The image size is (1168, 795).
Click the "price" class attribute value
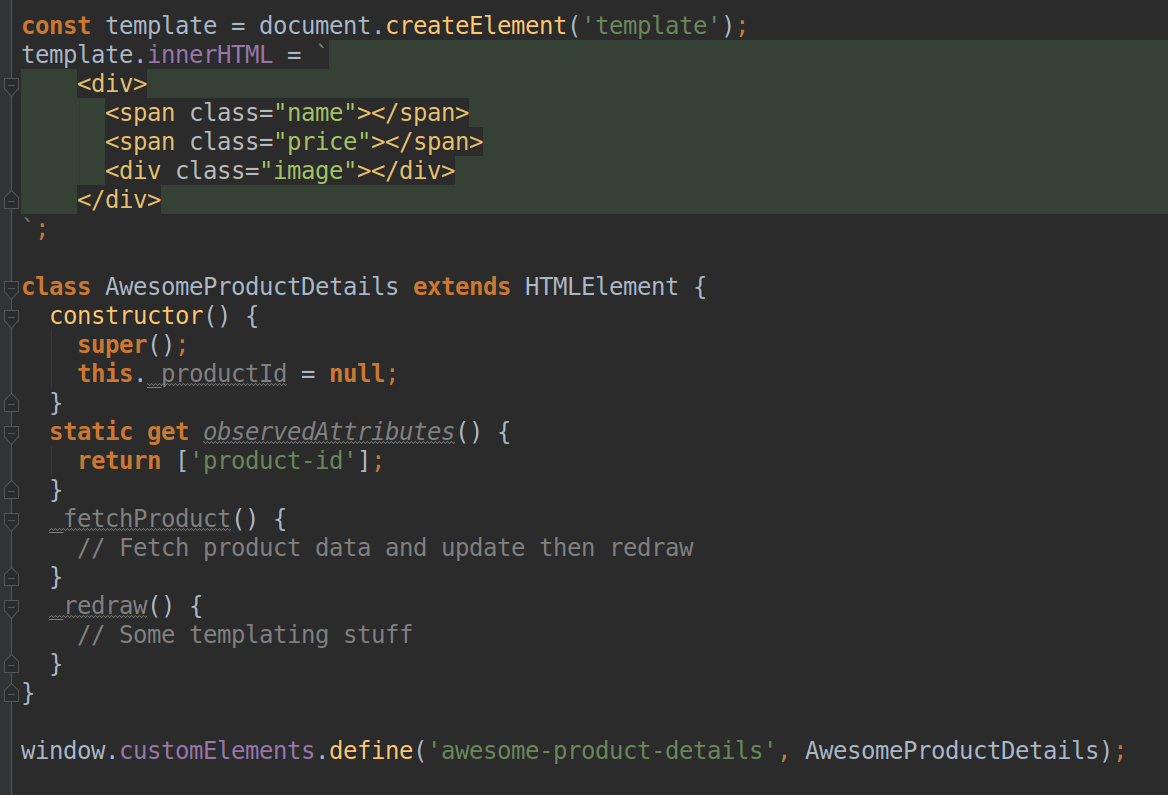[x=322, y=142]
